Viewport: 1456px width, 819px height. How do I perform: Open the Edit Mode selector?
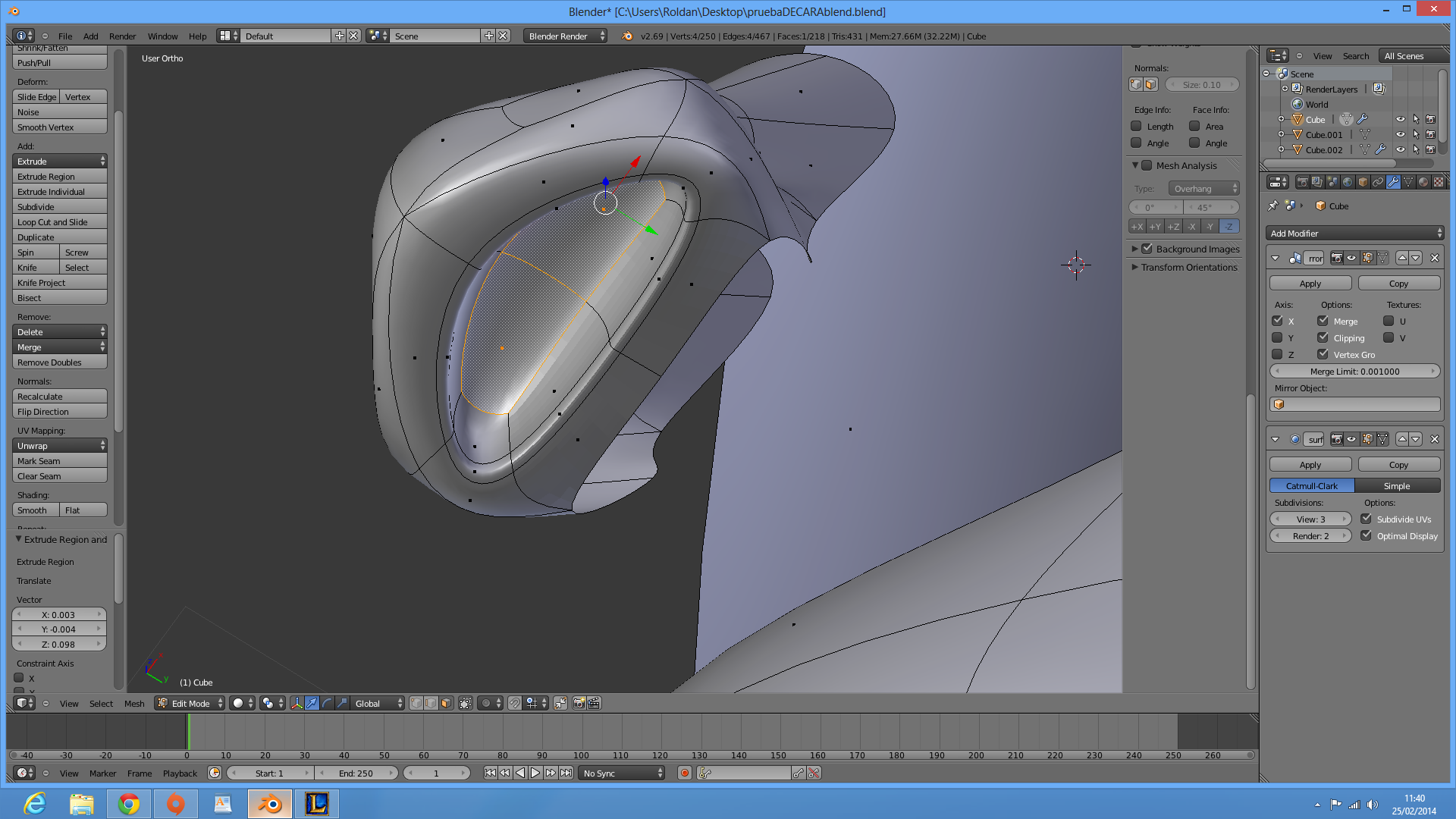(x=190, y=704)
